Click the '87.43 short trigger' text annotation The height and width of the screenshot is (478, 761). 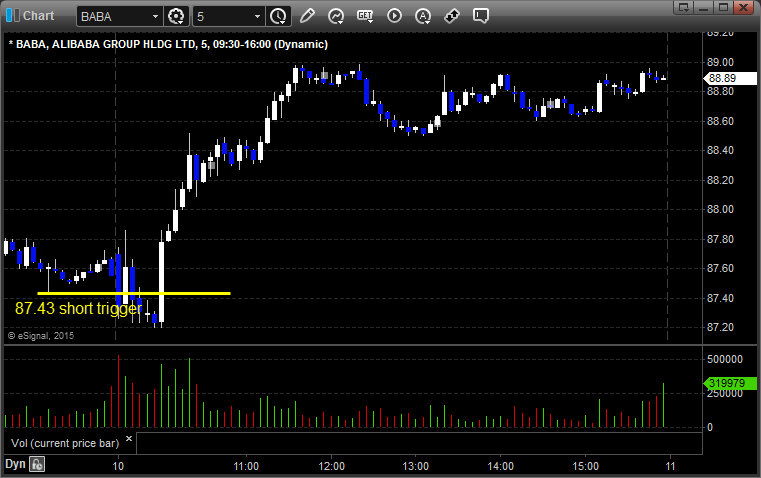click(79, 308)
